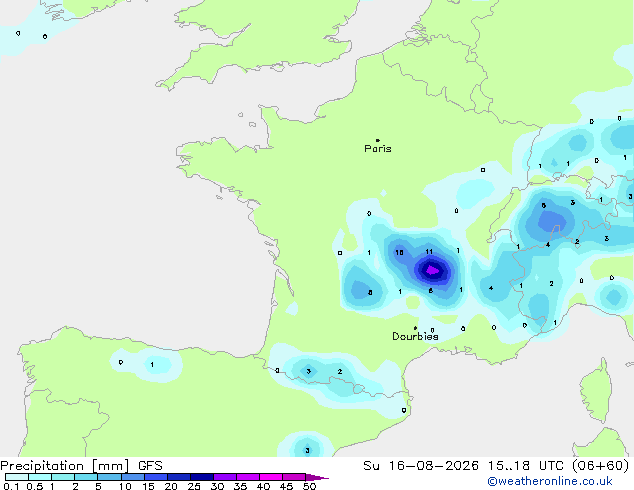Screen dimensions: 634x490
Task: Pick the 35–40 mm legend swatch
Action: point(248,477)
